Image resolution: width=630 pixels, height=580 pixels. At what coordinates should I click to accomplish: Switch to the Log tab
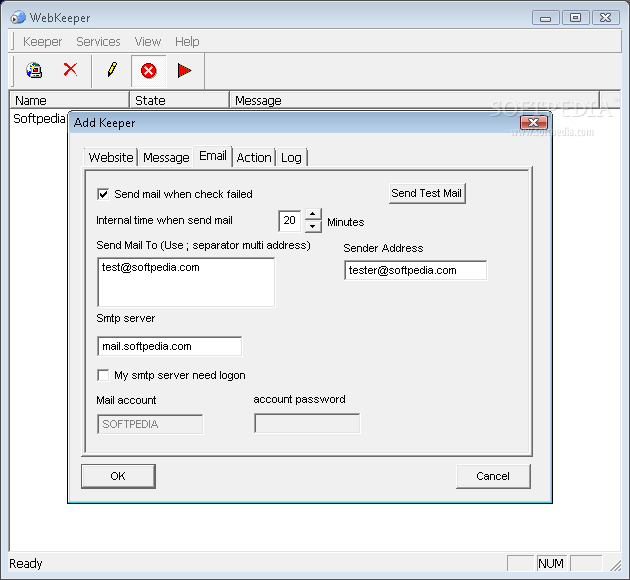291,157
